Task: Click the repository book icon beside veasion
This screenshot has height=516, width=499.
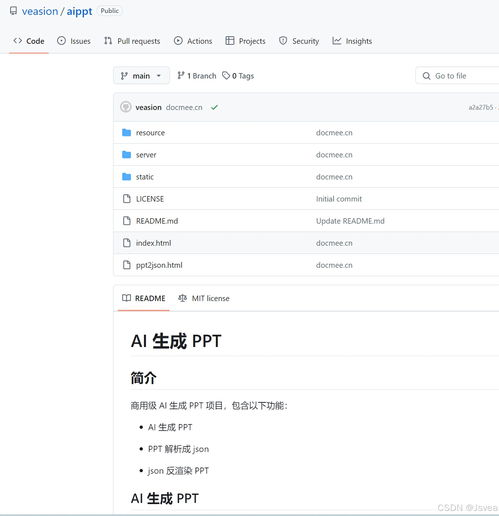Action: tap(13, 11)
